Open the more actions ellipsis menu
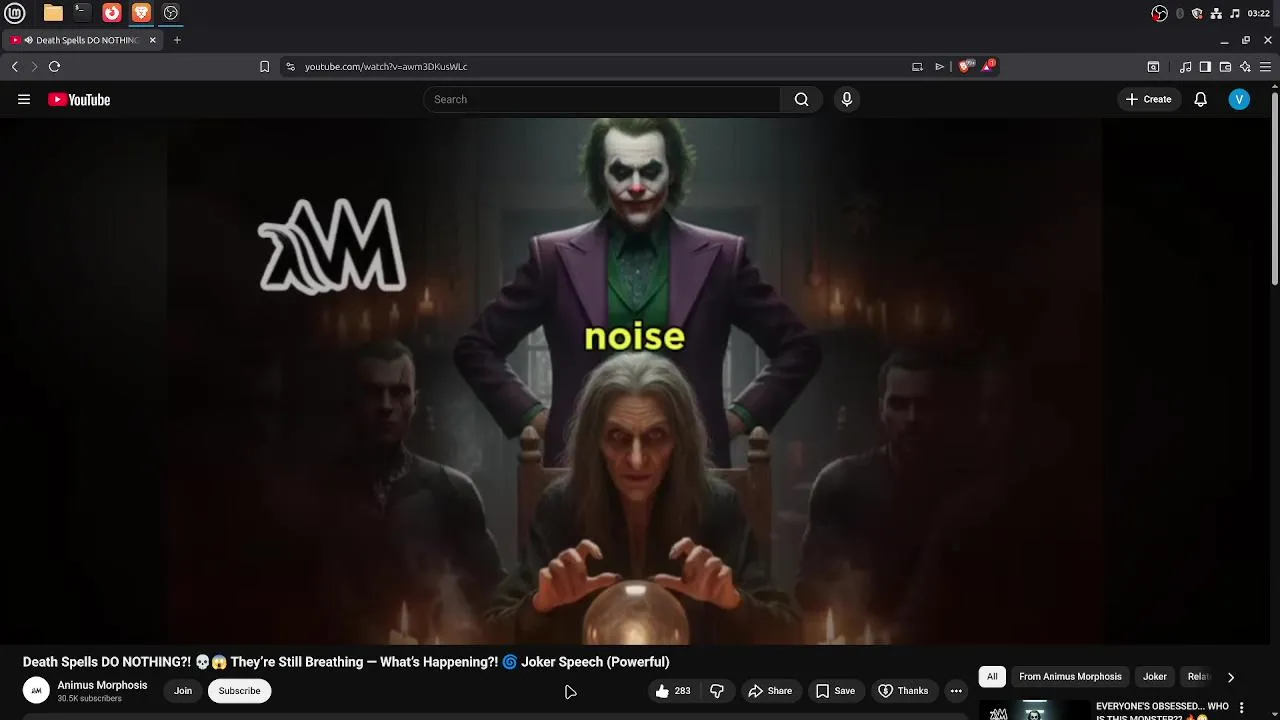 [x=956, y=691]
